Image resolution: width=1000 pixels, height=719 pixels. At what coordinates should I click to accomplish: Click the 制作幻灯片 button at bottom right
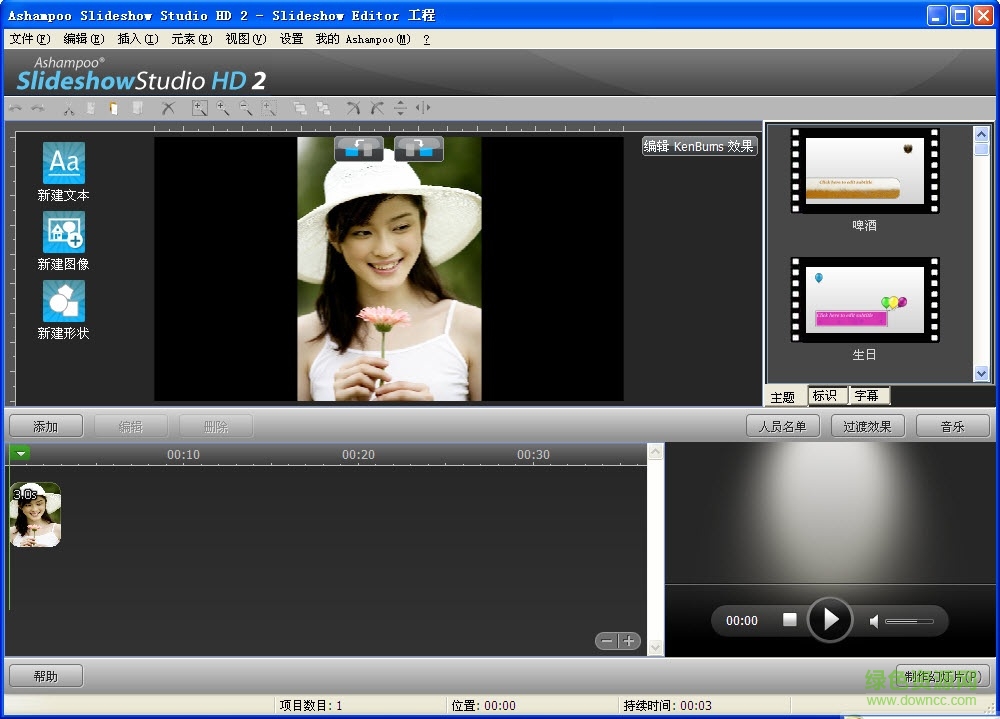[941, 675]
